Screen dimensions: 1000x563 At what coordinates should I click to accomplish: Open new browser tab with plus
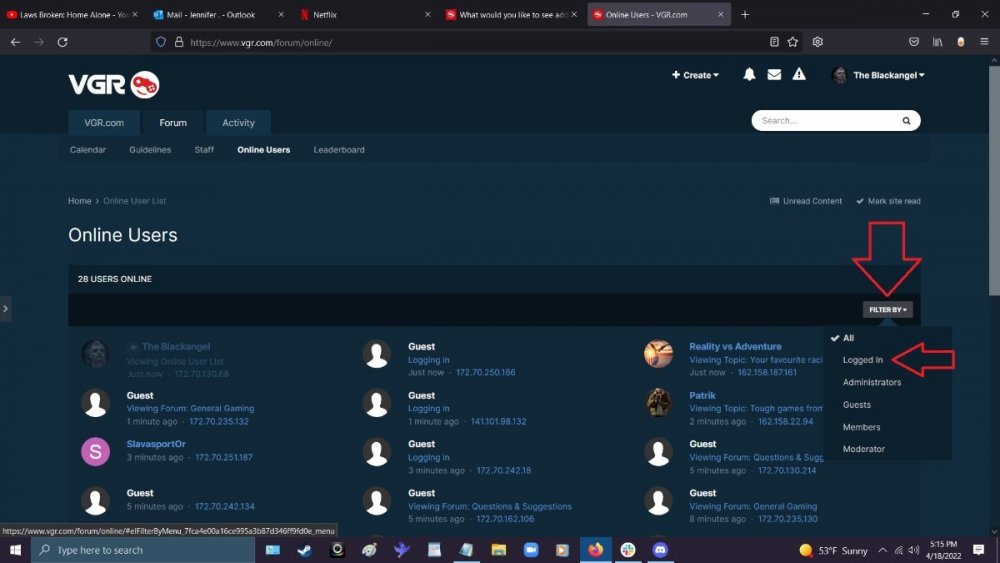745,14
